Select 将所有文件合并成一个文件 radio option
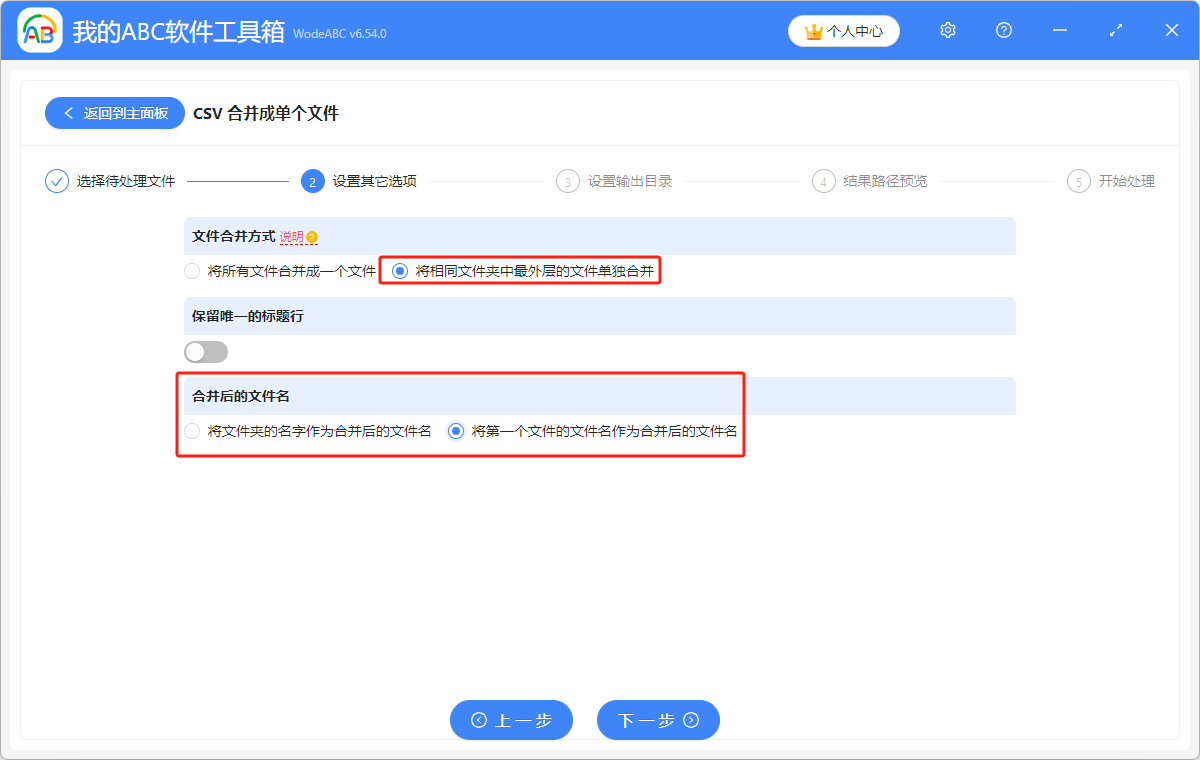This screenshot has height=760, width=1200. 190,270
